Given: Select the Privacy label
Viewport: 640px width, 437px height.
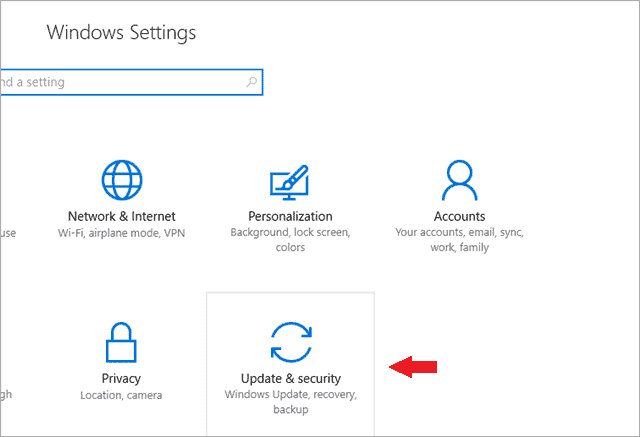Looking at the screenshot, I should (x=121, y=378).
